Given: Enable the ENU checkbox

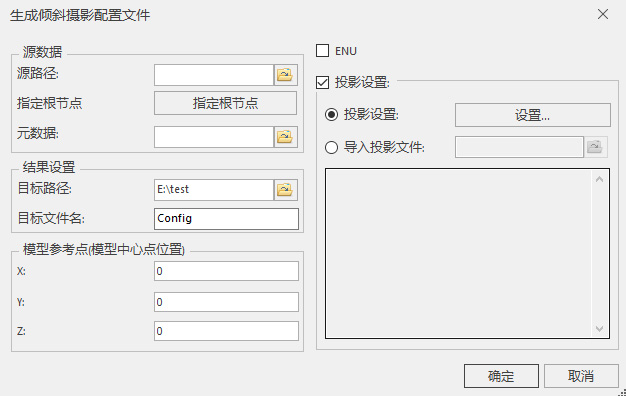Looking at the screenshot, I should [323, 51].
